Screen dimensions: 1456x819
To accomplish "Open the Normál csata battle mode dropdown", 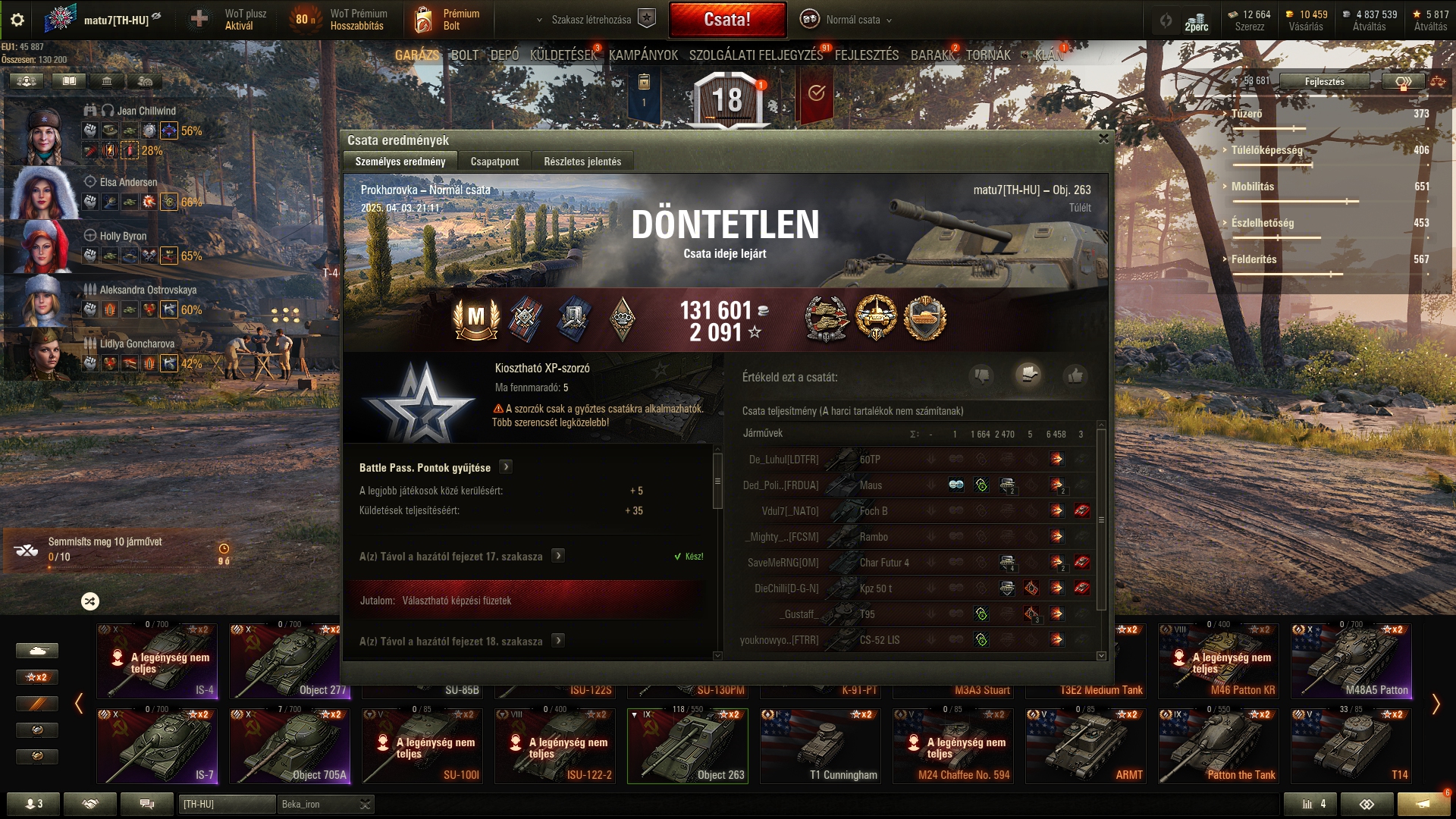I will [x=846, y=20].
